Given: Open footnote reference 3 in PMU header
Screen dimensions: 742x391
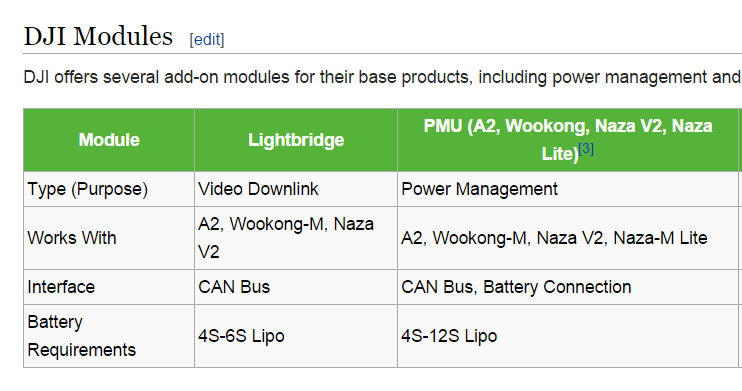Looking at the screenshot, I should coord(586,149).
